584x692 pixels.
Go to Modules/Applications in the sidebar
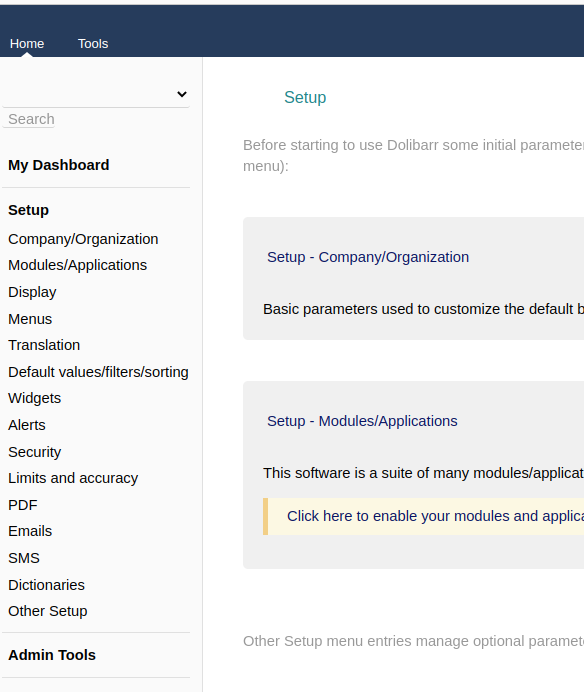[x=77, y=265]
